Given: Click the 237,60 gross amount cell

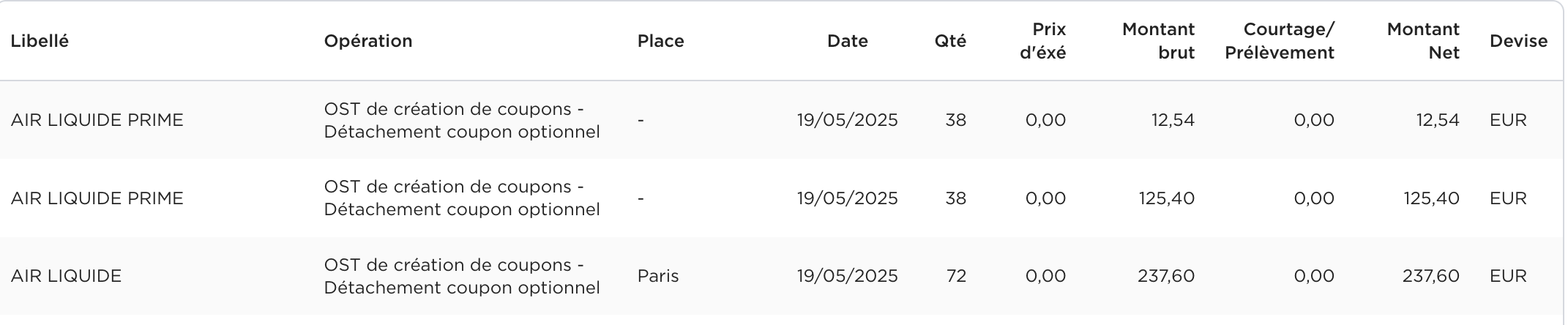Looking at the screenshot, I should (x=1166, y=276).
